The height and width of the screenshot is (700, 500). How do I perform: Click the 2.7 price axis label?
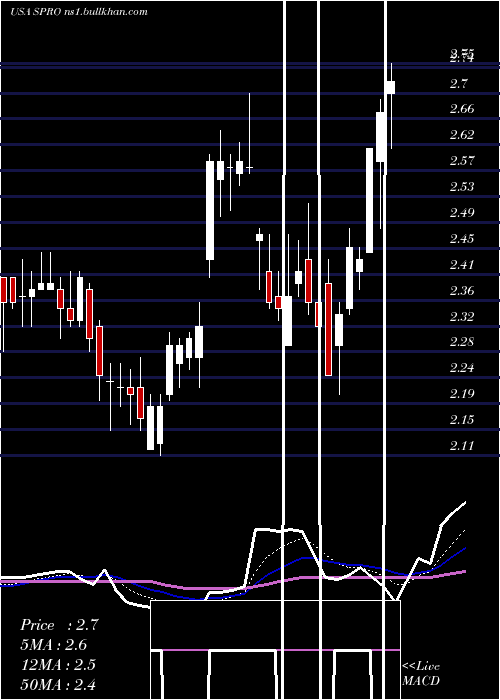(x=461, y=83)
